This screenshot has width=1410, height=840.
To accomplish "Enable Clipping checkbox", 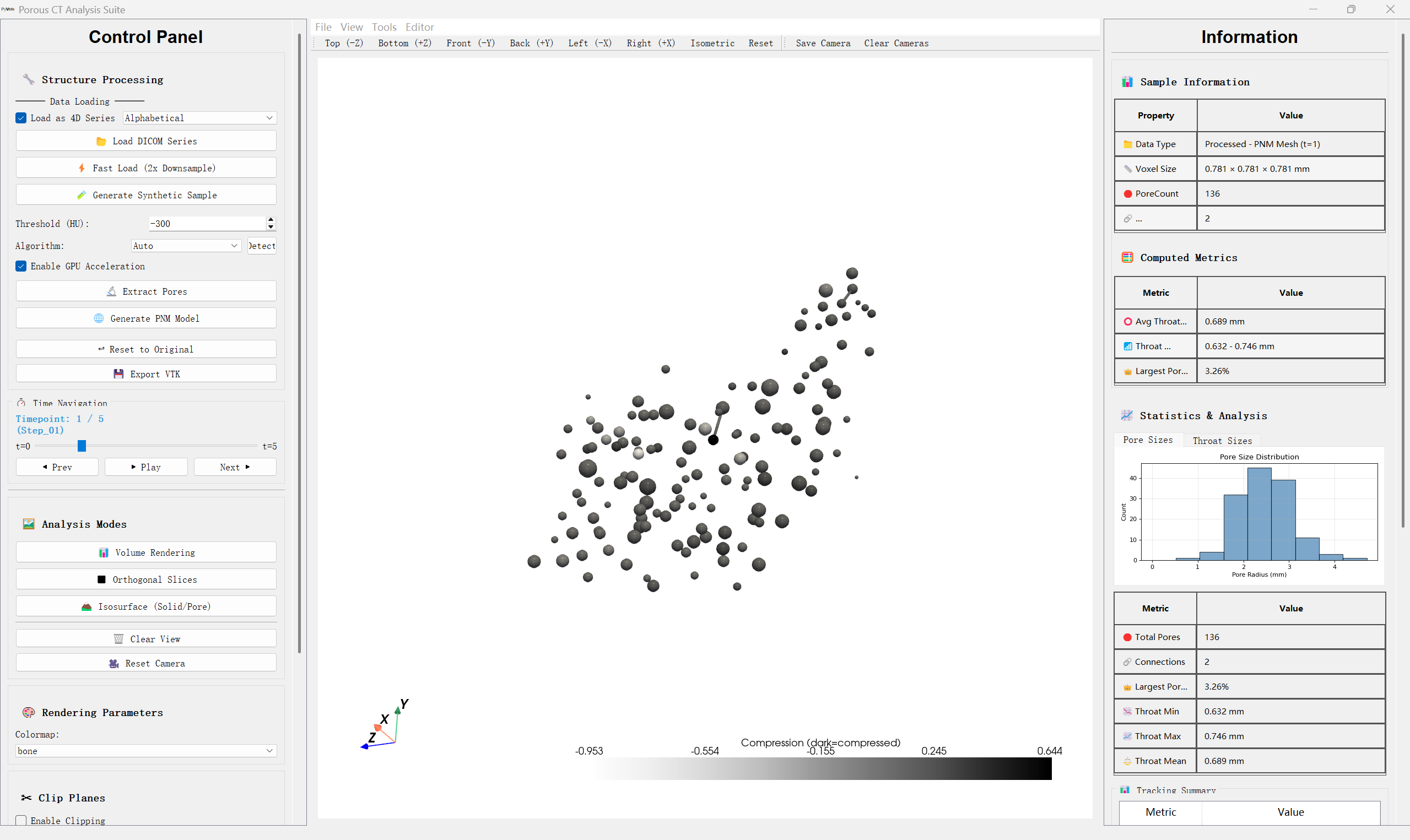I will point(21,820).
